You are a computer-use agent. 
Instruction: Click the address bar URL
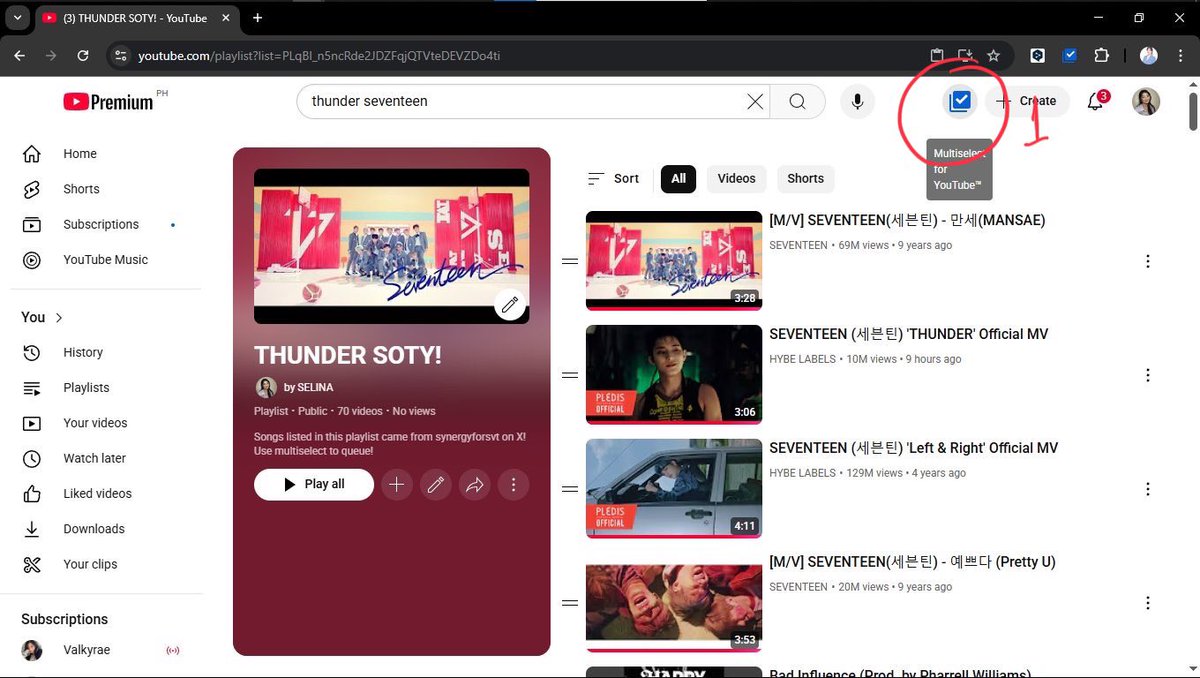coord(319,56)
